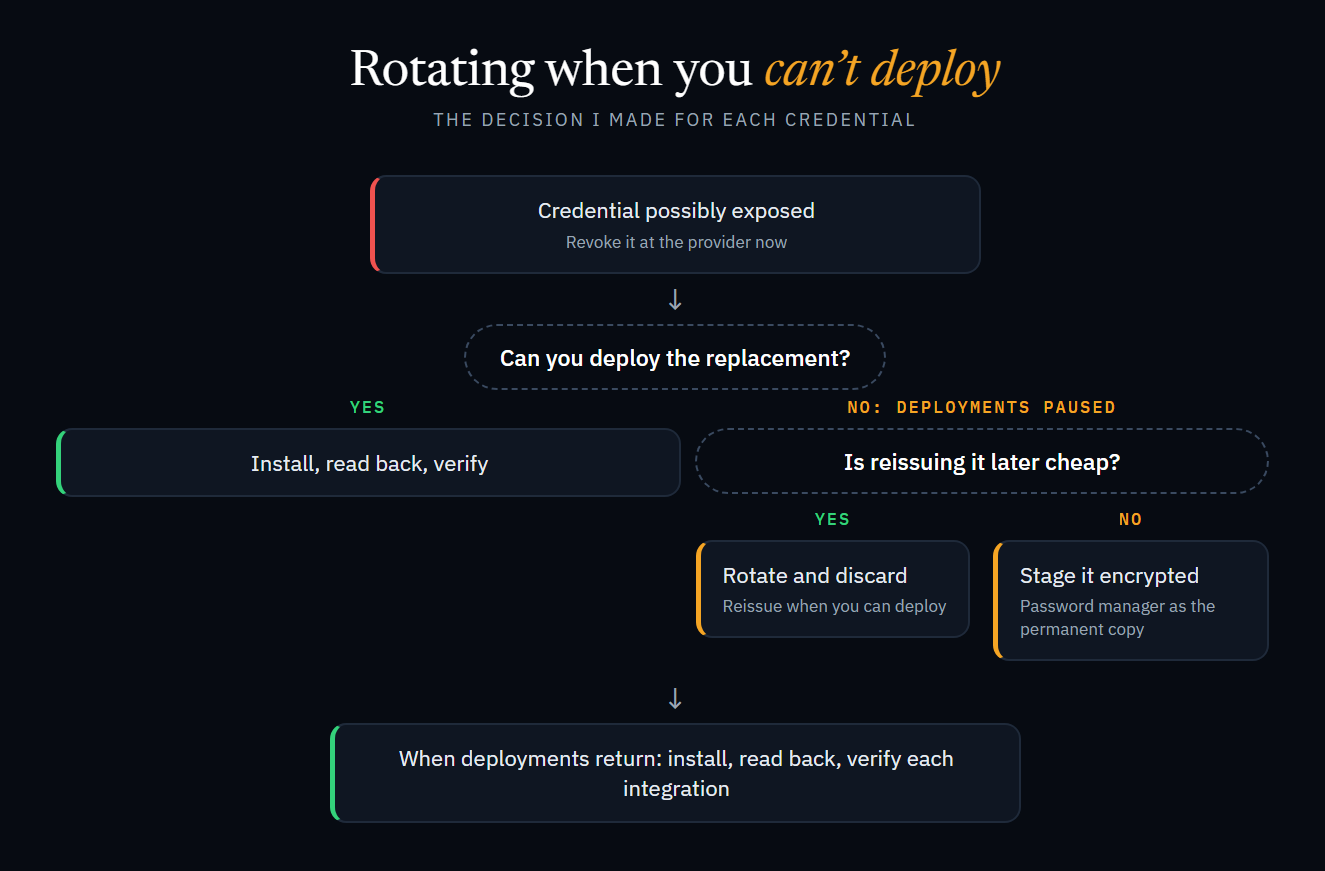Screen dimensions: 1325x871
Task: Click the down arrow below the Credential possibly exposed card
Action: tap(675, 299)
